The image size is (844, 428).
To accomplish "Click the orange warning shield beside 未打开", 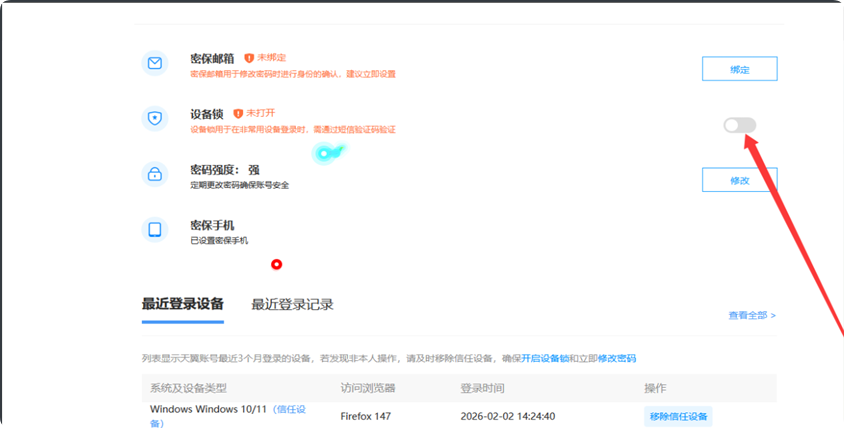I will (x=238, y=114).
